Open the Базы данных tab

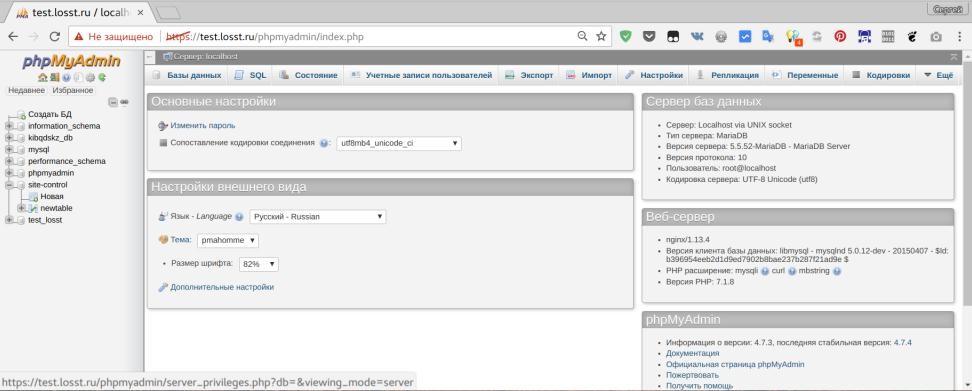click(187, 75)
